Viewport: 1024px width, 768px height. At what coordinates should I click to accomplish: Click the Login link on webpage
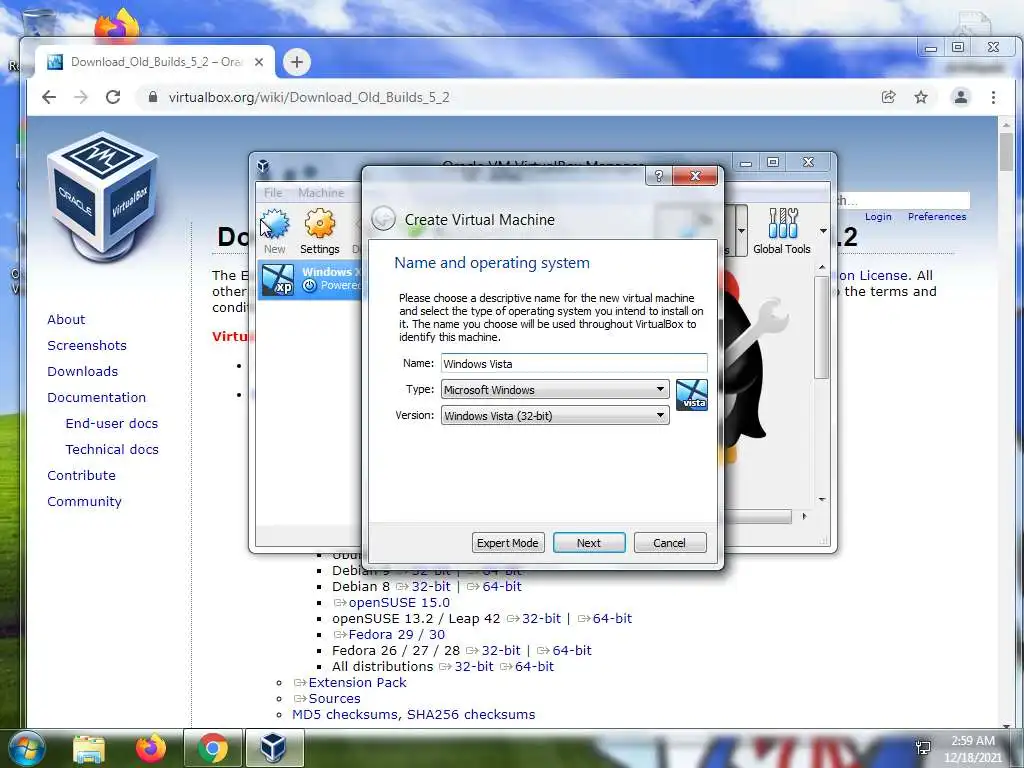[878, 217]
